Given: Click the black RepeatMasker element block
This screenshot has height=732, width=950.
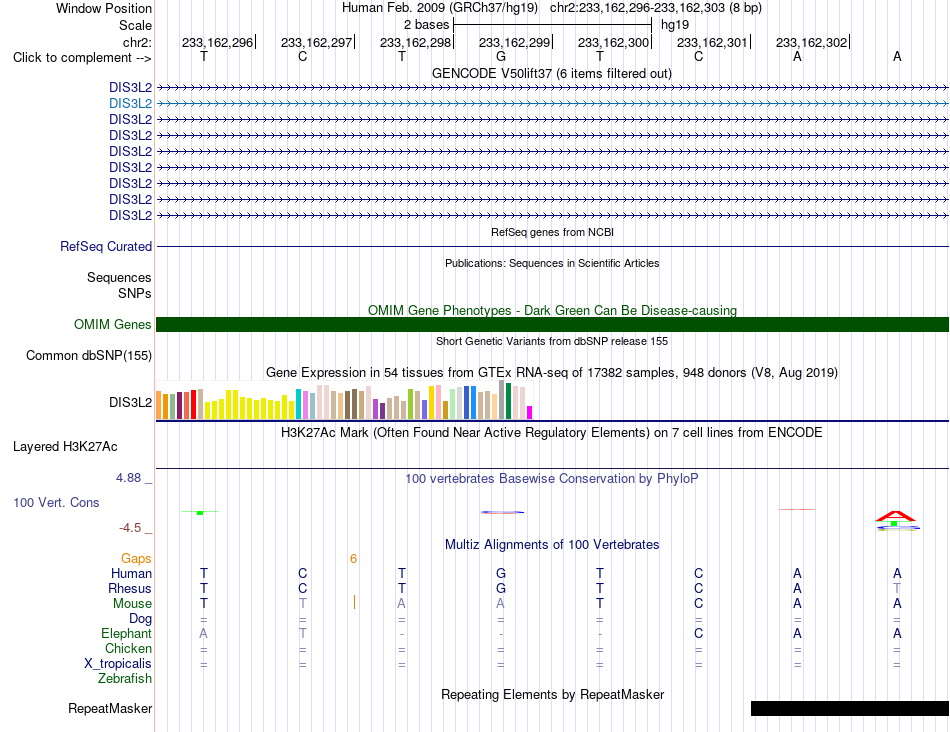Looking at the screenshot, I should [849, 708].
